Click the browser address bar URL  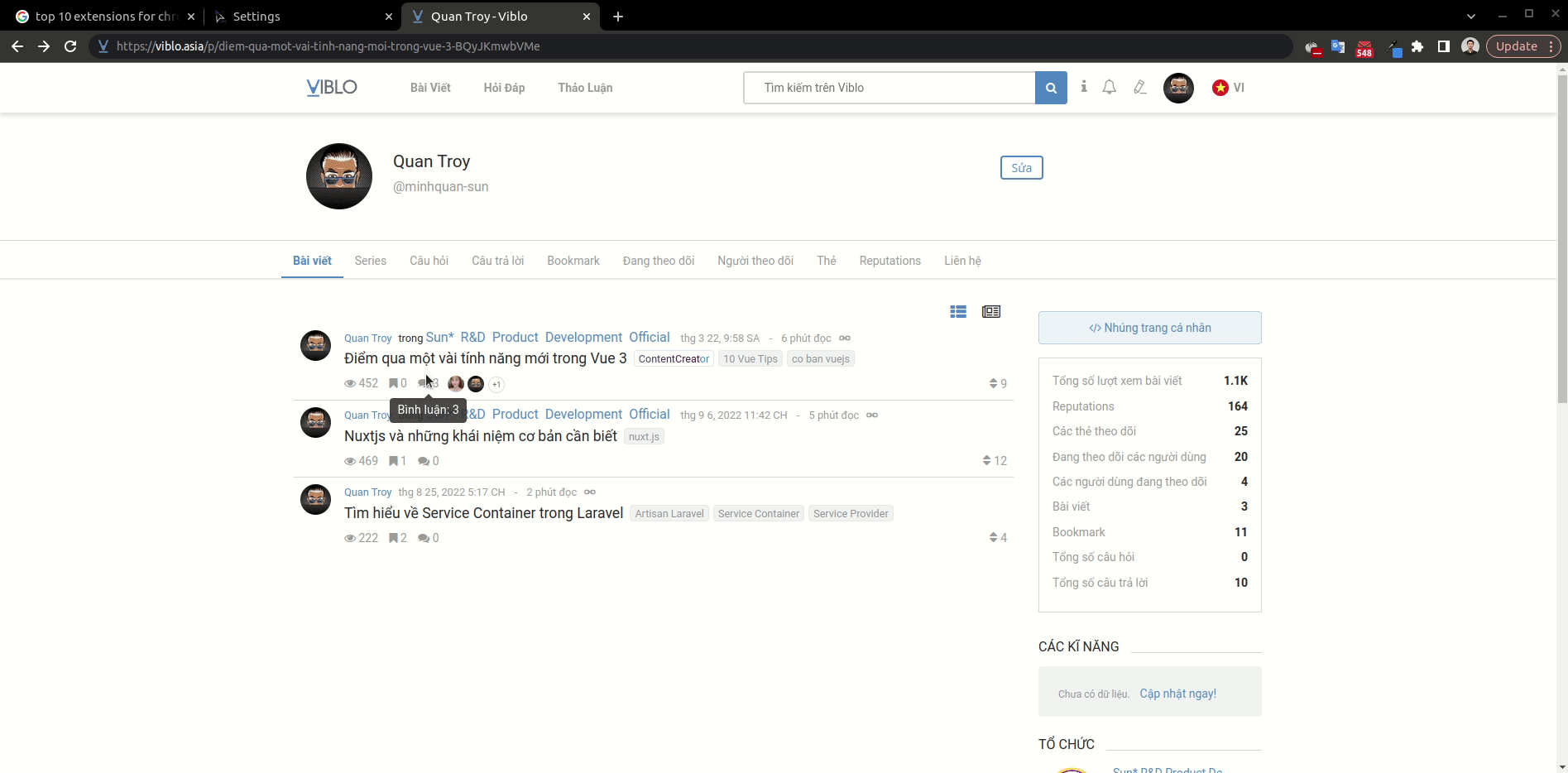[x=328, y=46]
